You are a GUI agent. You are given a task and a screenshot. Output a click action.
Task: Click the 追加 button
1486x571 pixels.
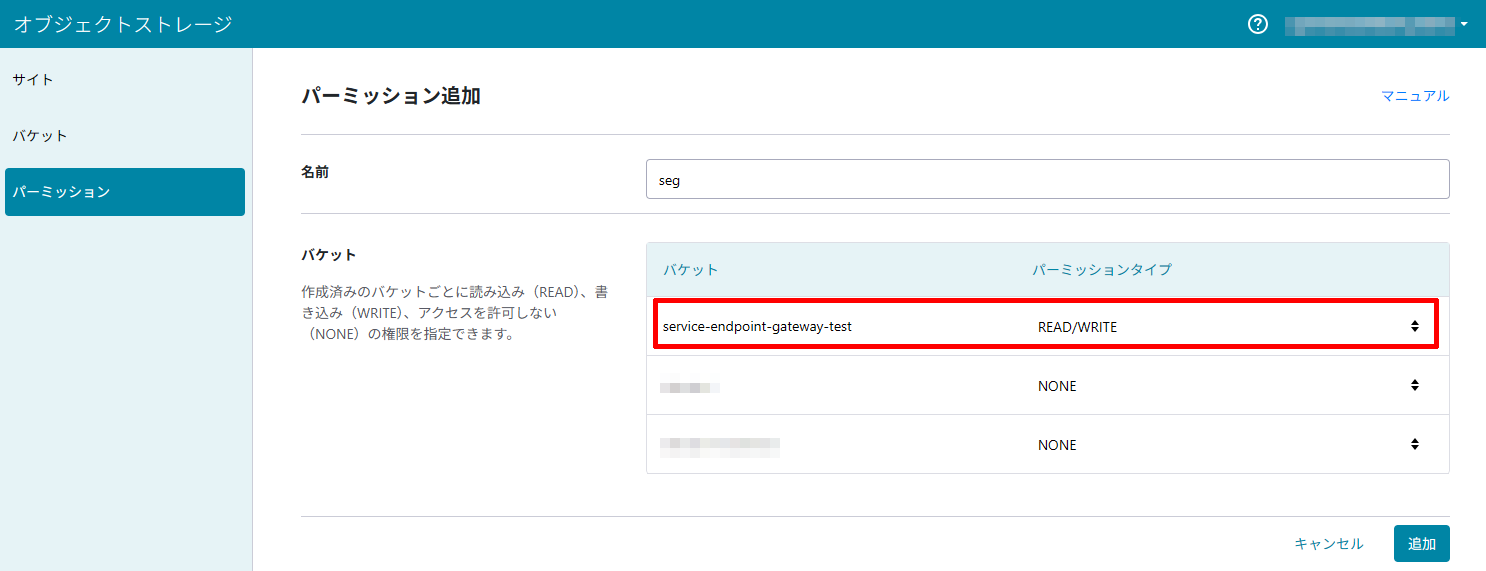pos(1421,544)
